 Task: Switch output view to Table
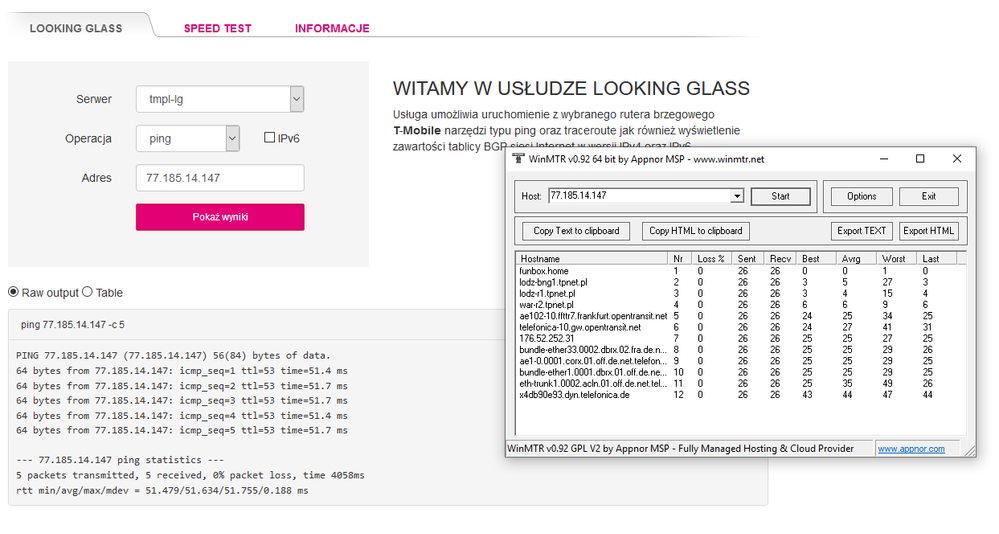(87, 292)
